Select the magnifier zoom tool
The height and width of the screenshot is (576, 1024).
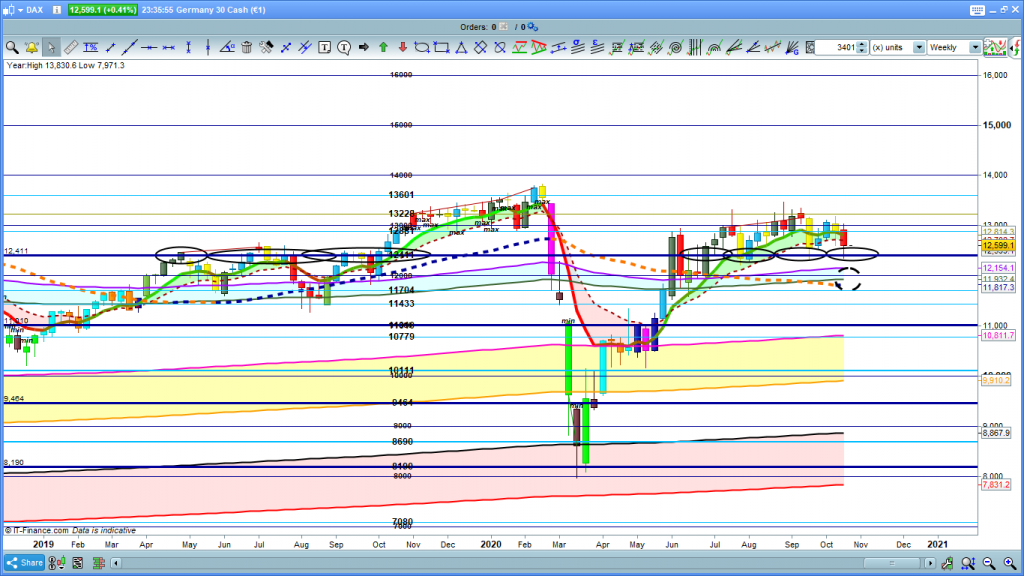click(12, 47)
